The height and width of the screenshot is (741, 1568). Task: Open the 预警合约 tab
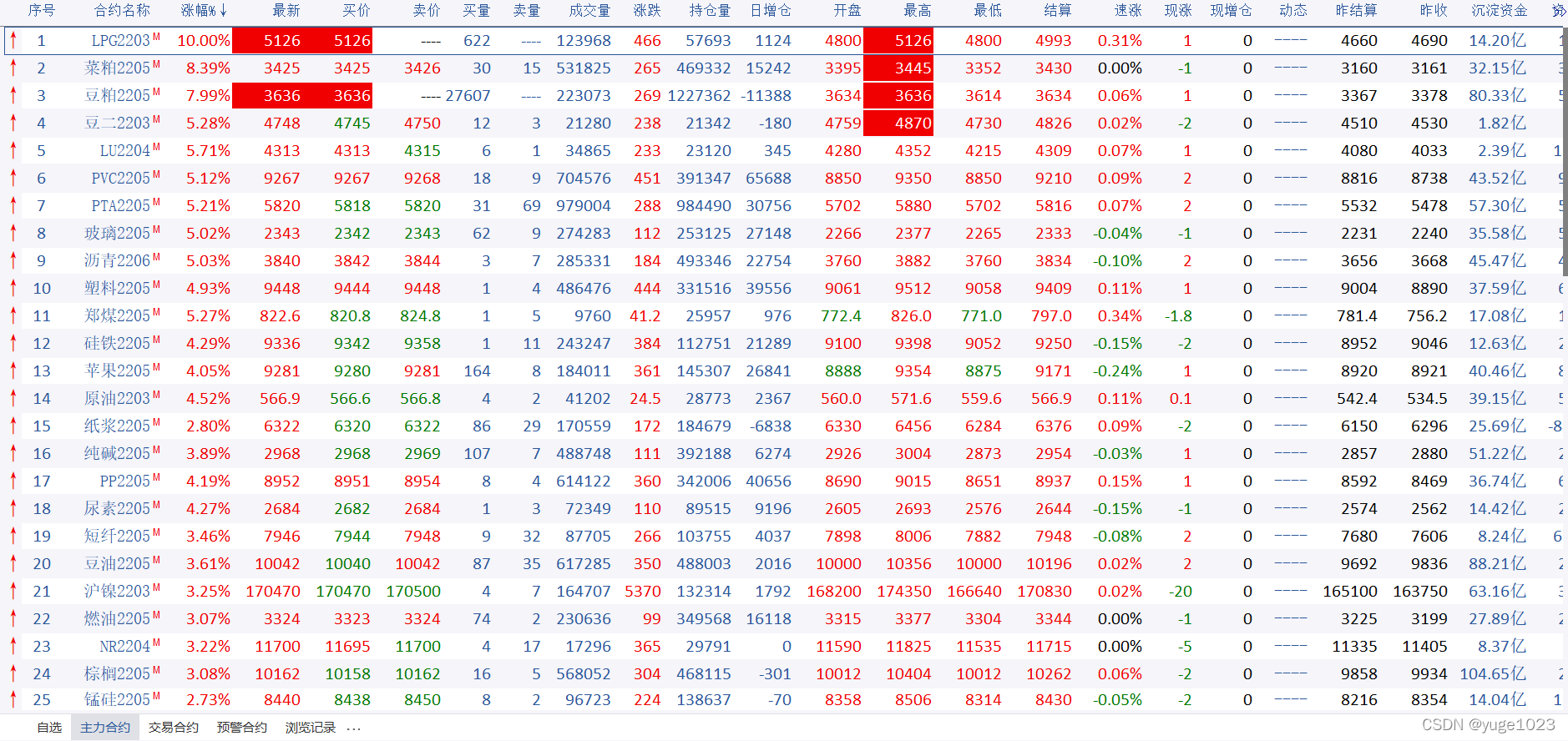[242, 728]
